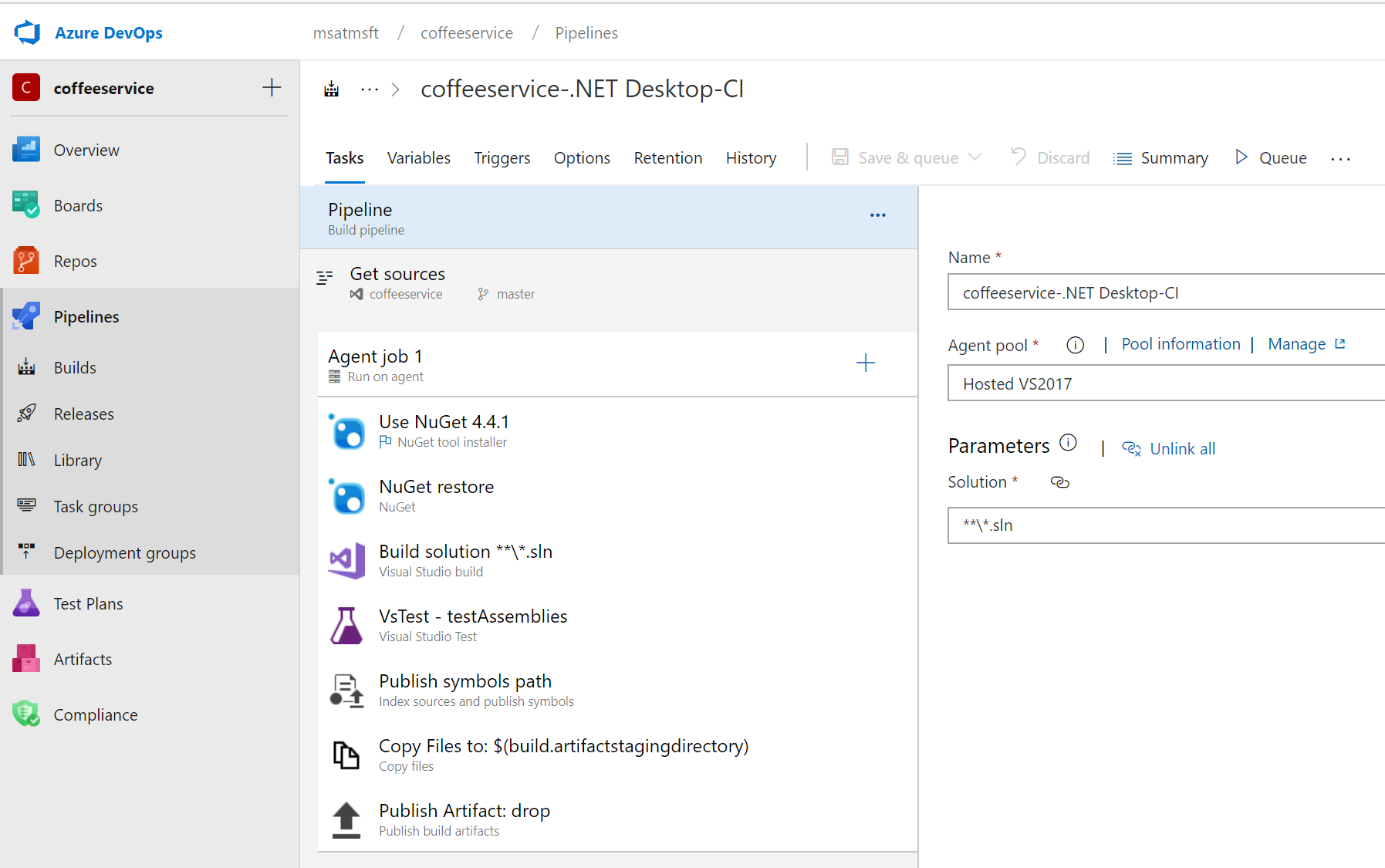Queue the build pipeline
Screen dimensions: 1385x868
coord(1271,157)
